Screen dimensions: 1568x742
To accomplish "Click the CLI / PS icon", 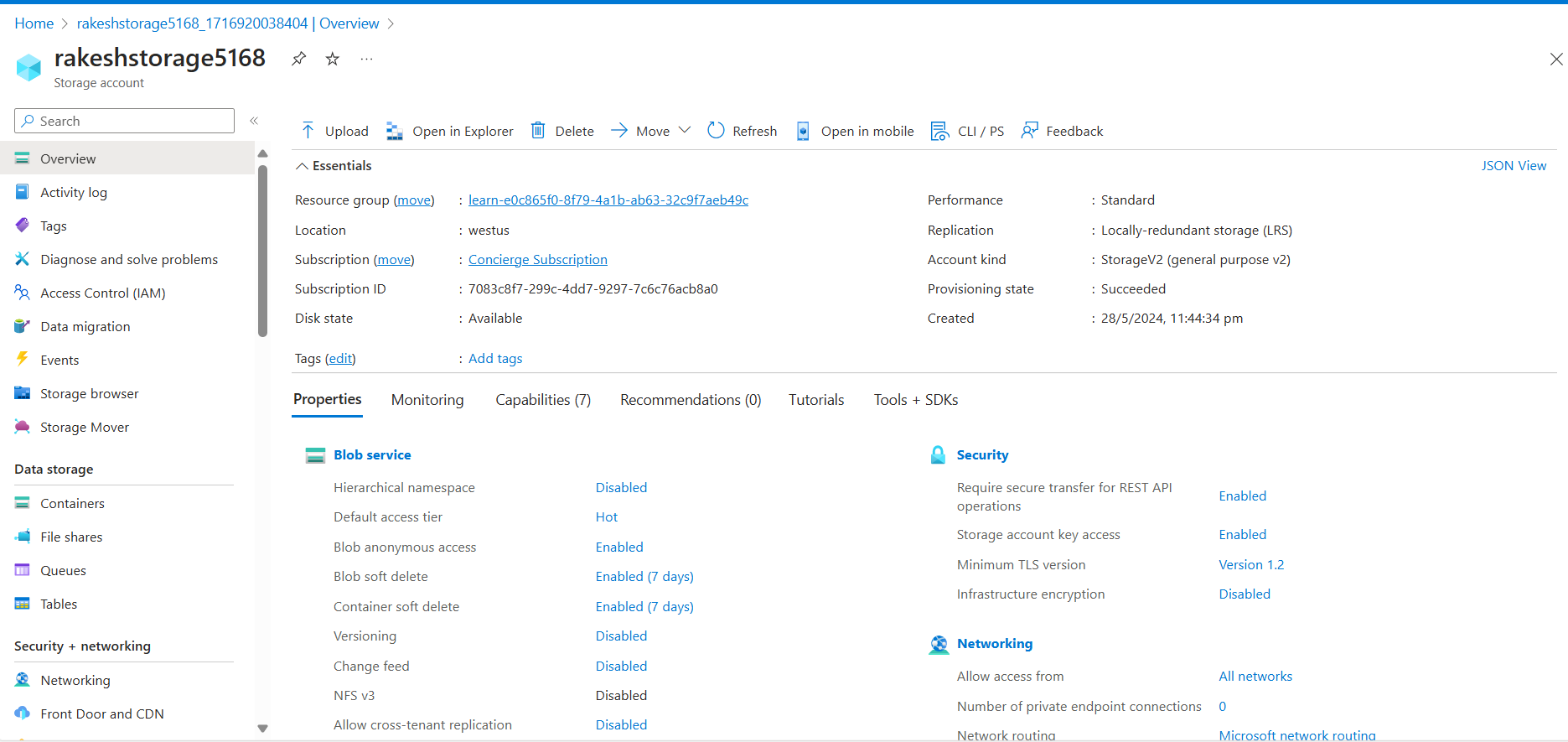I will (940, 131).
